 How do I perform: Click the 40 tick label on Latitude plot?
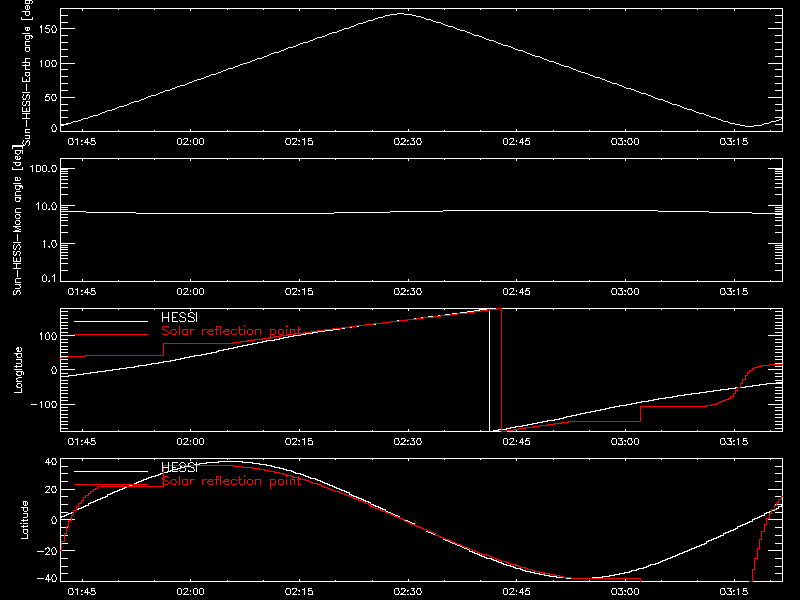point(51,462)
